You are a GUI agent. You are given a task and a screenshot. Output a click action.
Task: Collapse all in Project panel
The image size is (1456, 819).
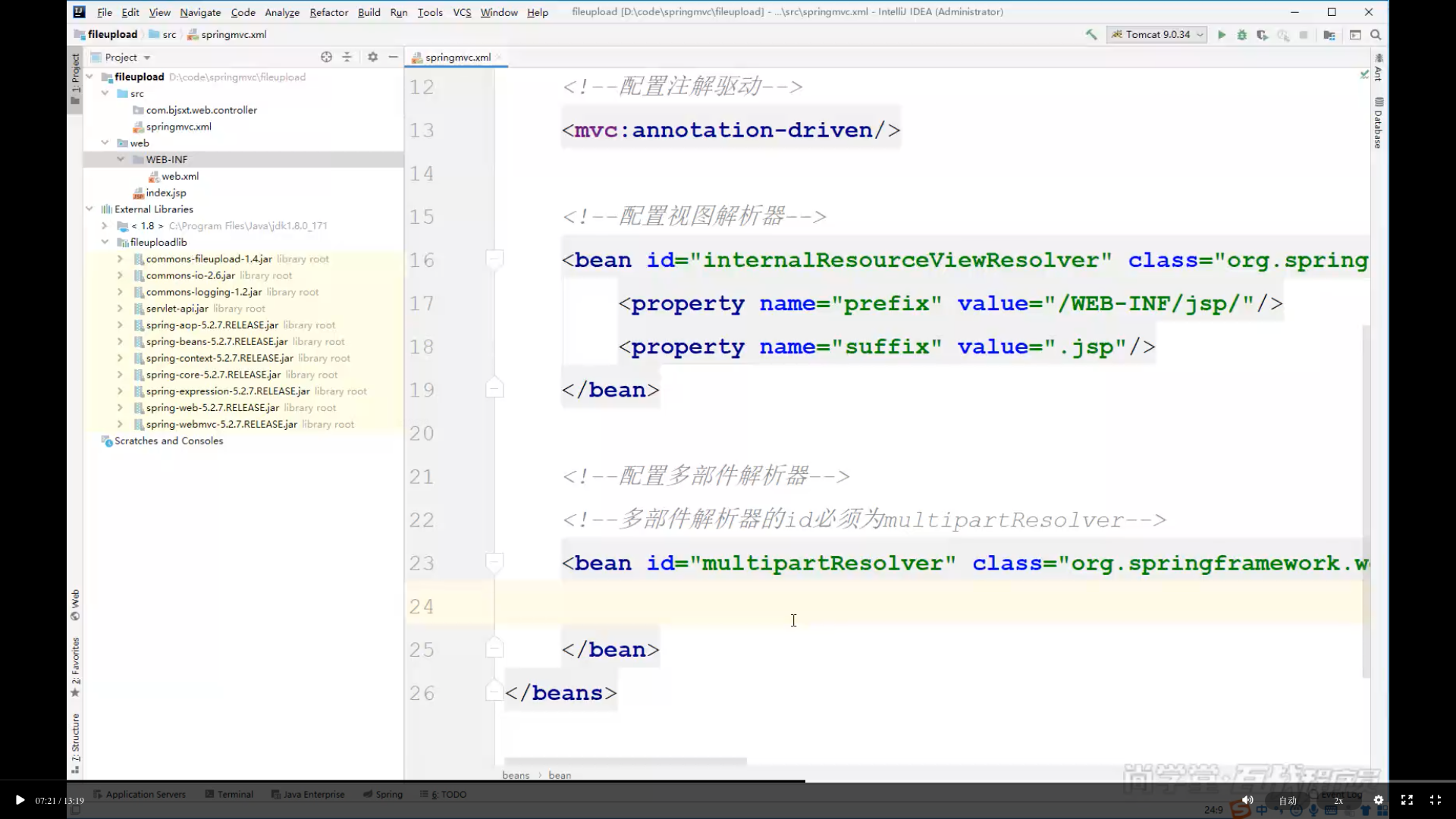click(347, 57)
